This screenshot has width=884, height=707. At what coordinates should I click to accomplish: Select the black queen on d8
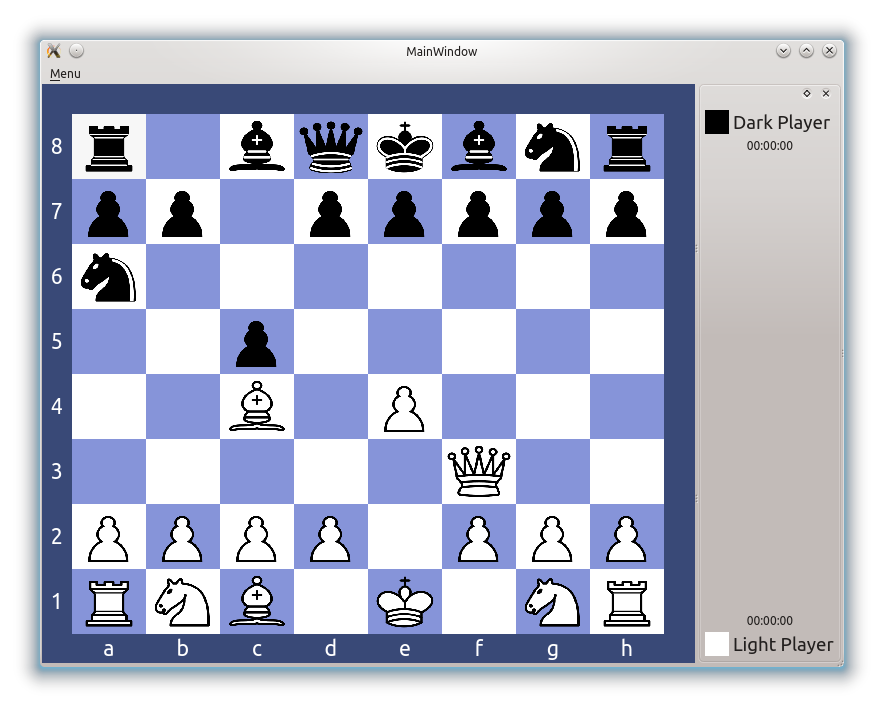click(331, 147)
